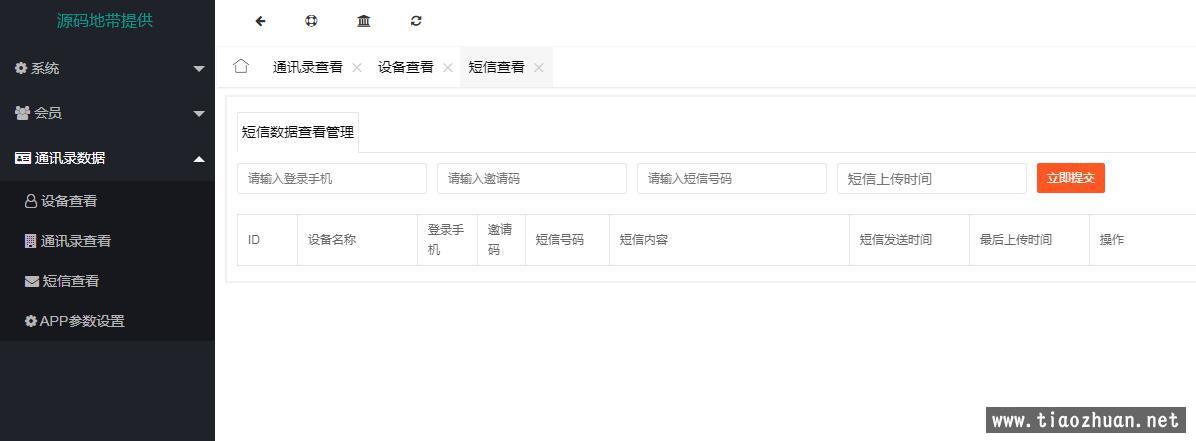Focus the 请输入登录手机 input field
The height and width of the screenshot is (441, 1196).
pyautogui.click(x=332, y=179)
